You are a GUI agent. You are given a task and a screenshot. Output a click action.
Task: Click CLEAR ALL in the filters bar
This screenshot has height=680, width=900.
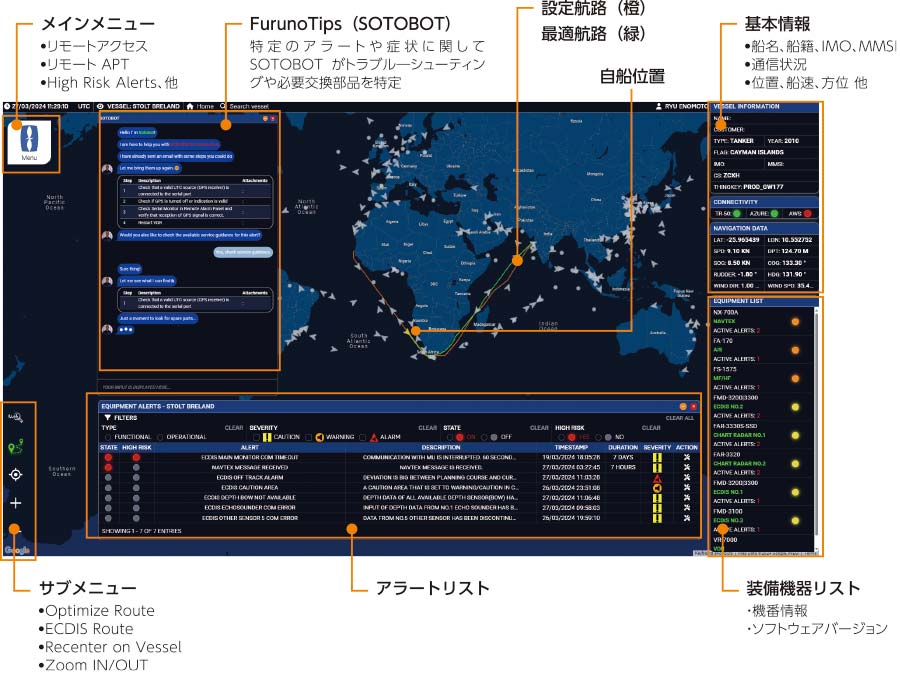[x=680, y=418]
